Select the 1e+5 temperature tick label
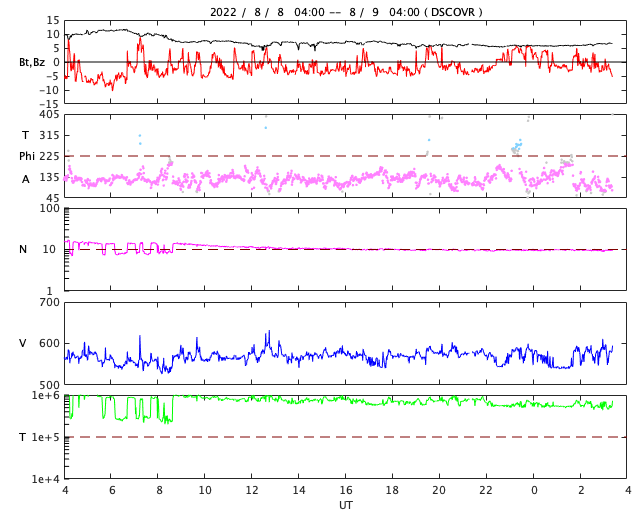The height and width of the screenshot is (512, 640). [46, 437]
